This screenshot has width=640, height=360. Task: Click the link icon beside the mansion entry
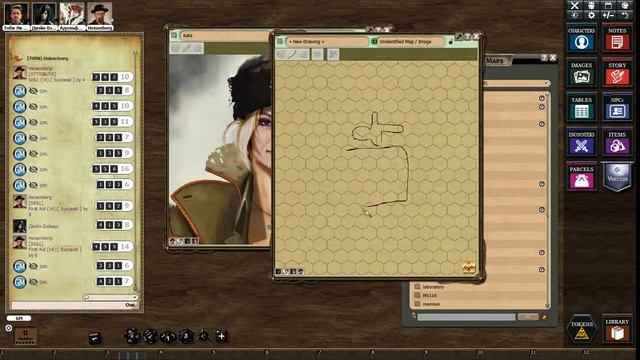coord(417,304)
